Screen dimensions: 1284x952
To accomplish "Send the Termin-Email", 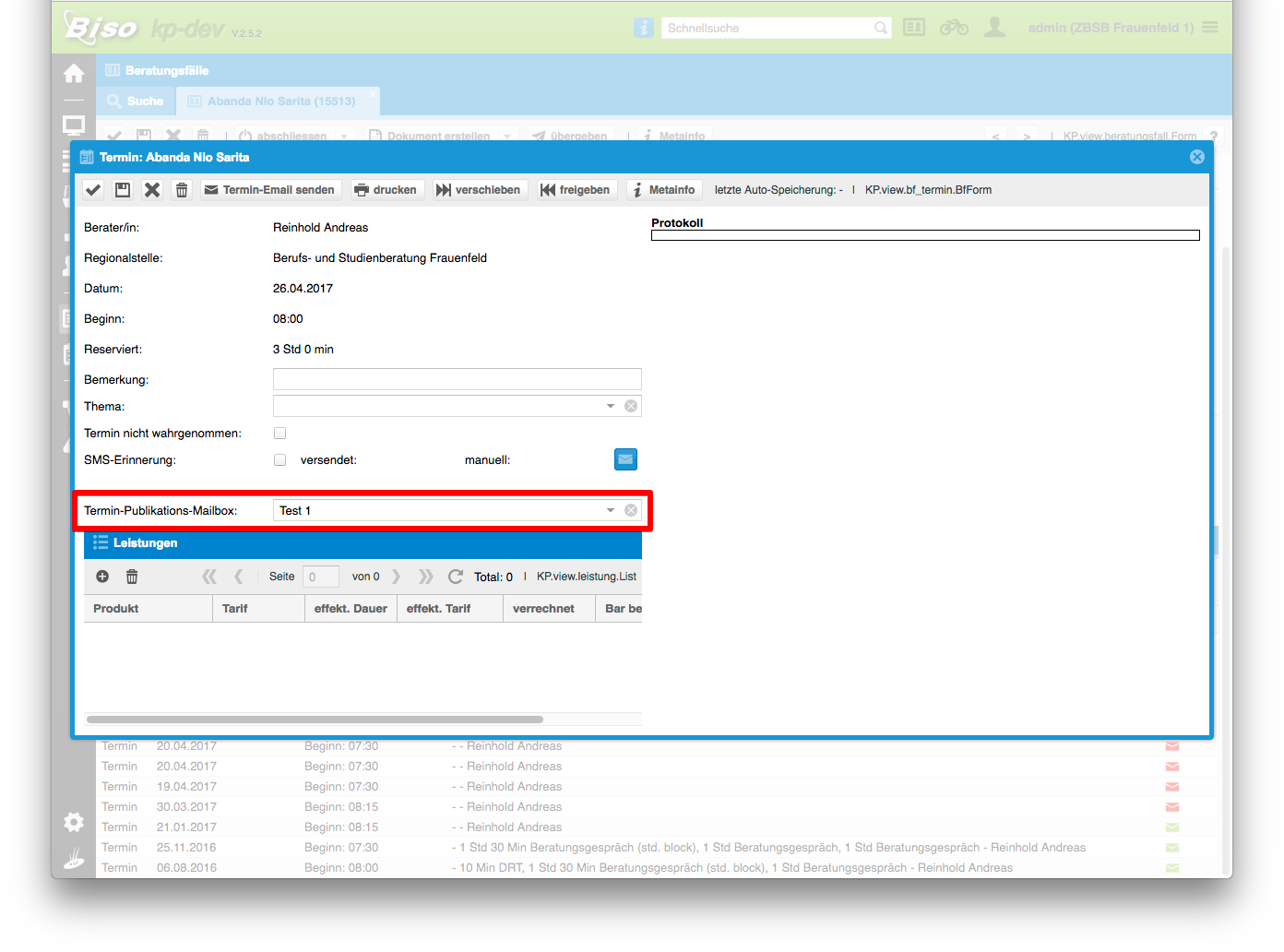I will click(270, 190).
